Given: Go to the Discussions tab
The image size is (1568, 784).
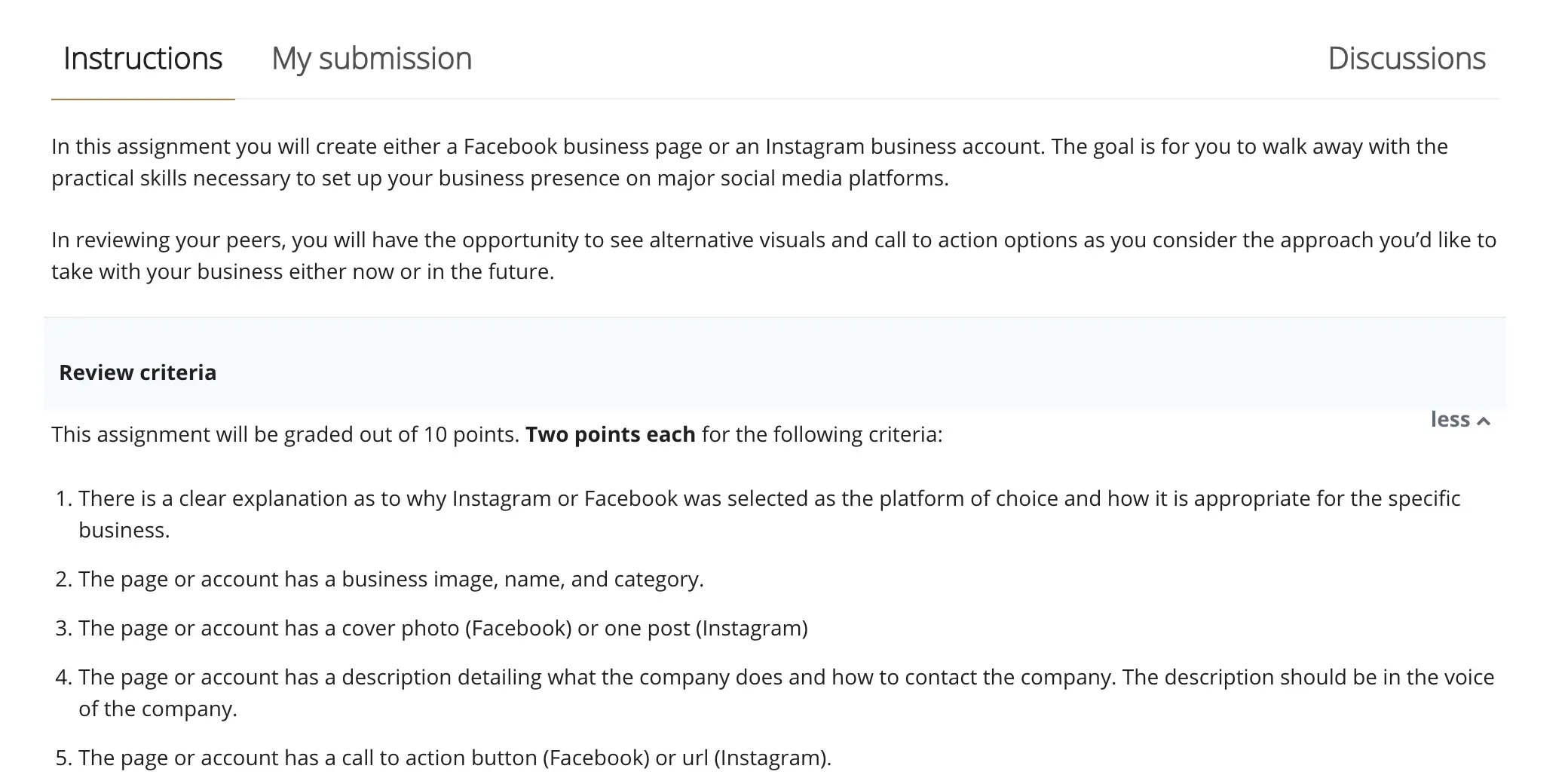Looking at the screenshot, I should tap(1406, 59).
